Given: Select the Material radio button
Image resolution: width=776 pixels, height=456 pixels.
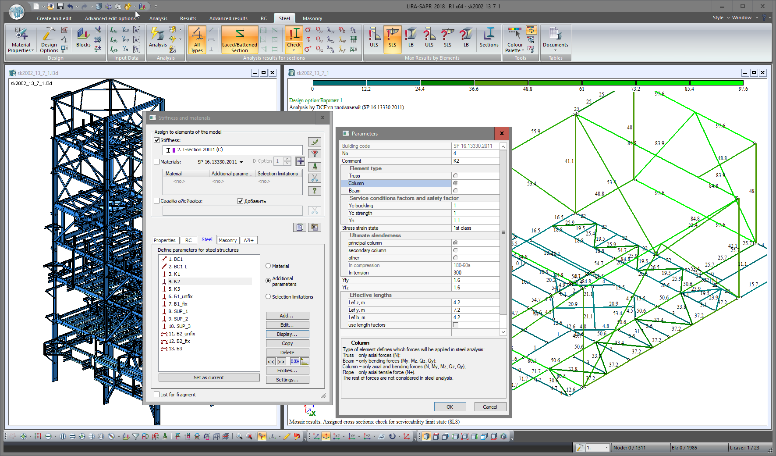Looking at the screenshot, I should (267, 265).
